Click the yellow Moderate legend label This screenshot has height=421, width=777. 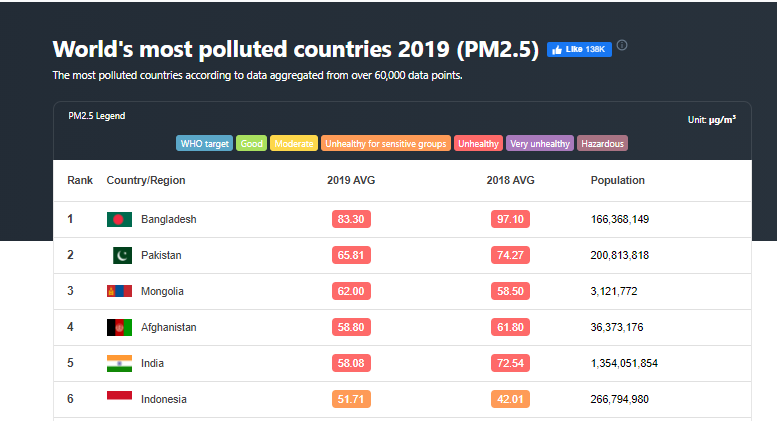tap(294, 144)
